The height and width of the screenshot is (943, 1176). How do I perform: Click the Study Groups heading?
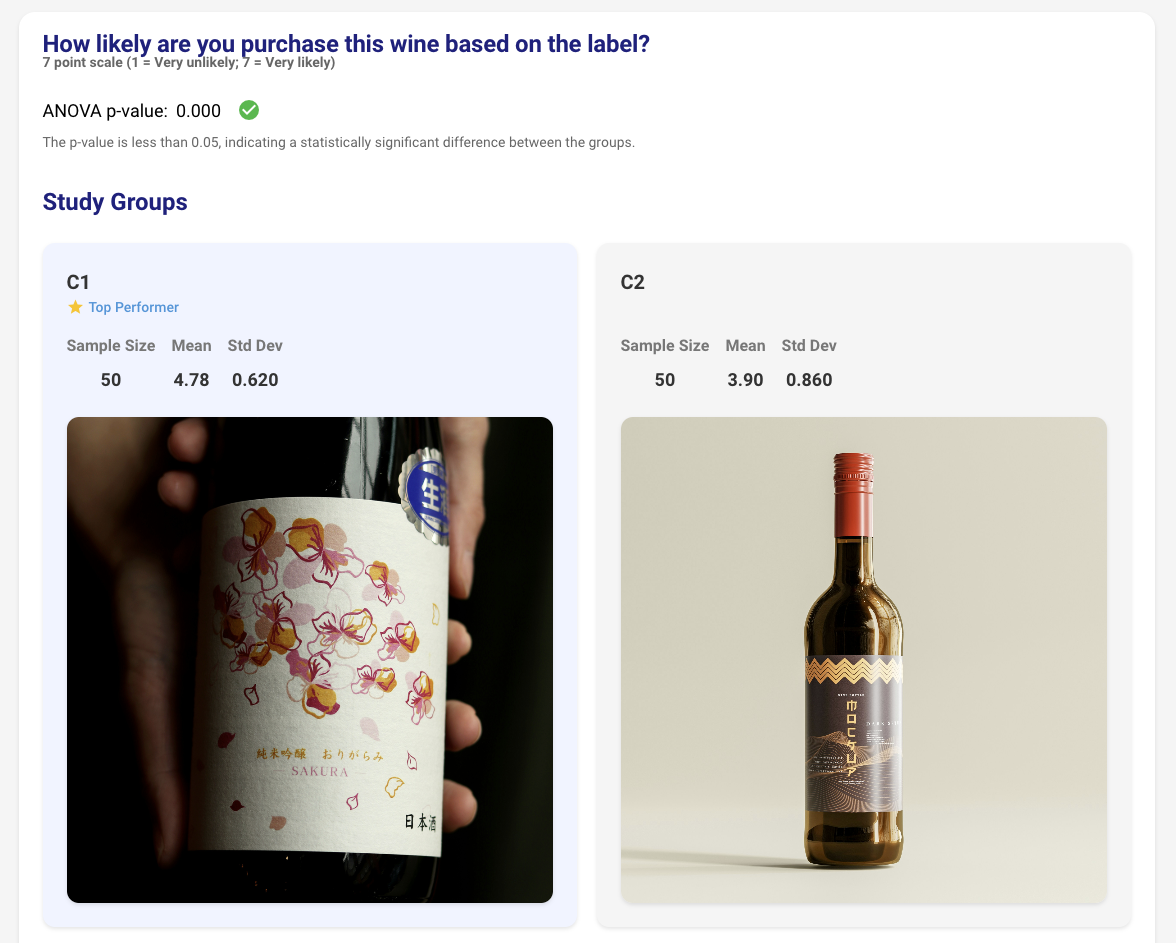115,202
